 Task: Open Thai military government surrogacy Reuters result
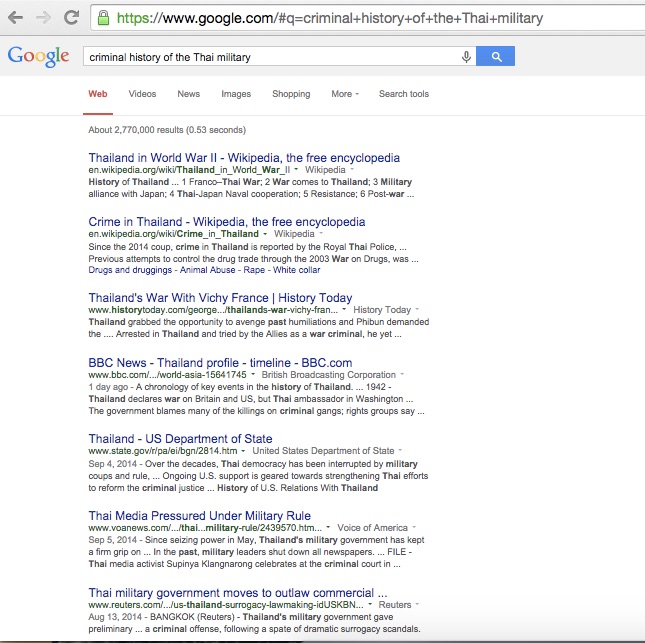coord(238,593)
